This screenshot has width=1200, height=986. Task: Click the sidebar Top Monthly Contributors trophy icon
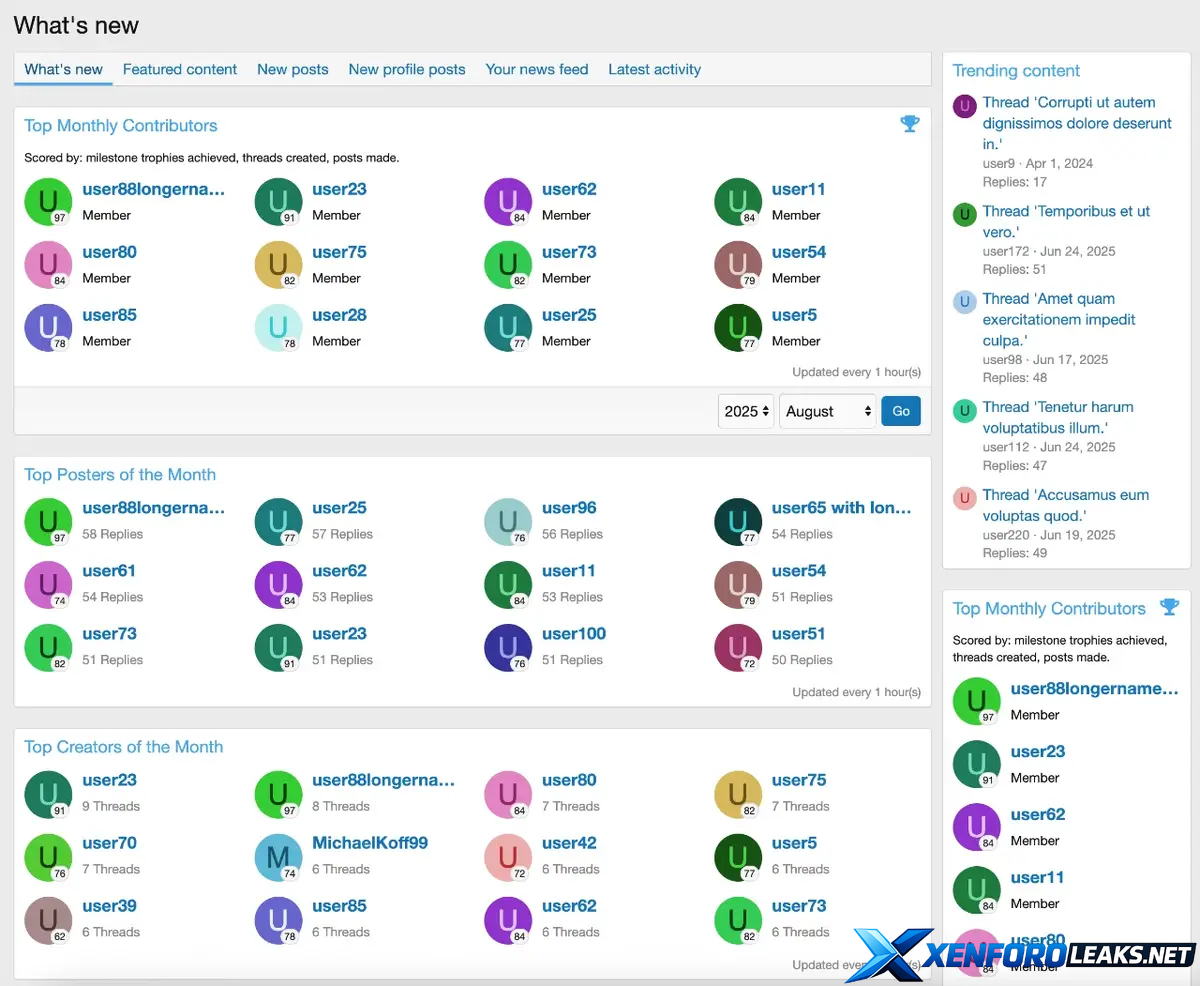tap(1168, 607)
